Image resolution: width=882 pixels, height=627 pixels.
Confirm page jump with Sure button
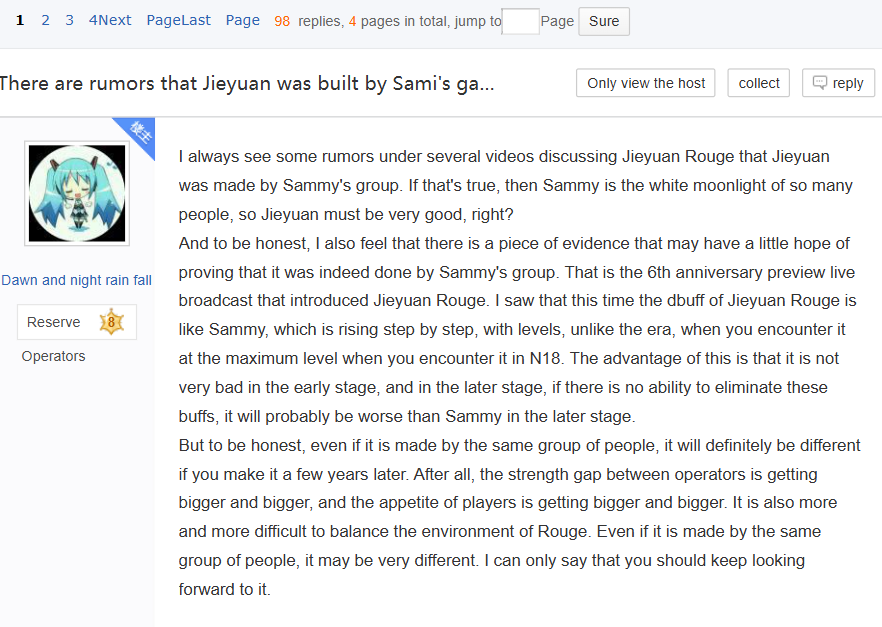(604, 21)
